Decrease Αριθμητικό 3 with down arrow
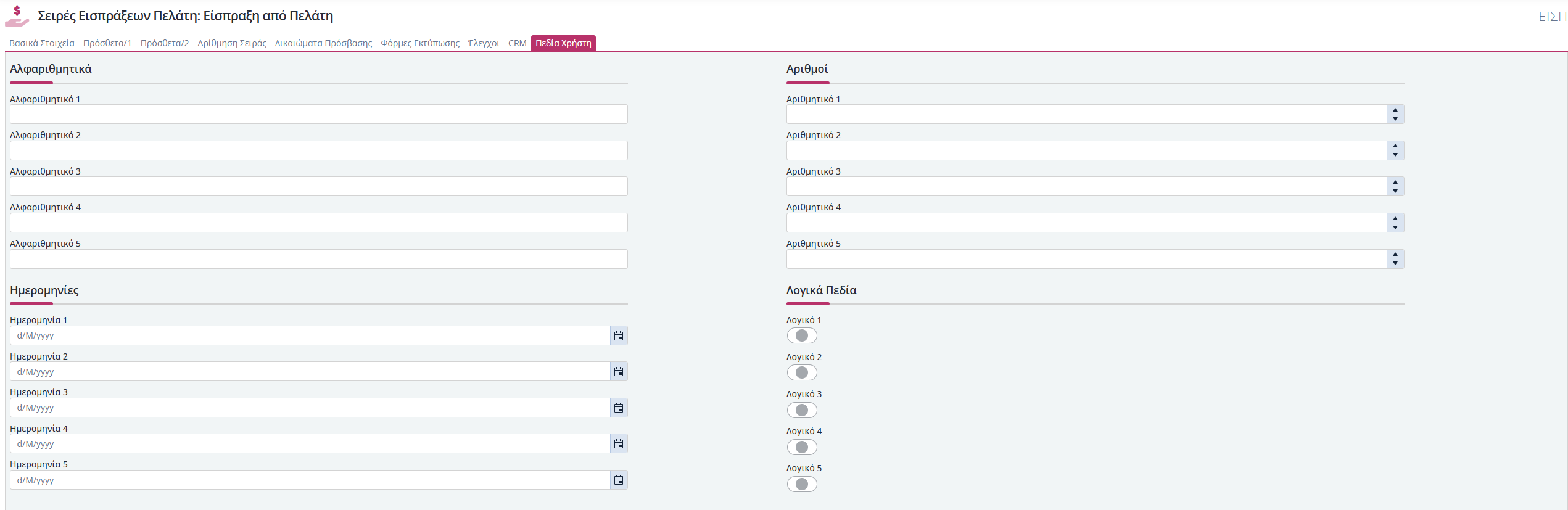 pyautogui.click(x=1395, y=191)
